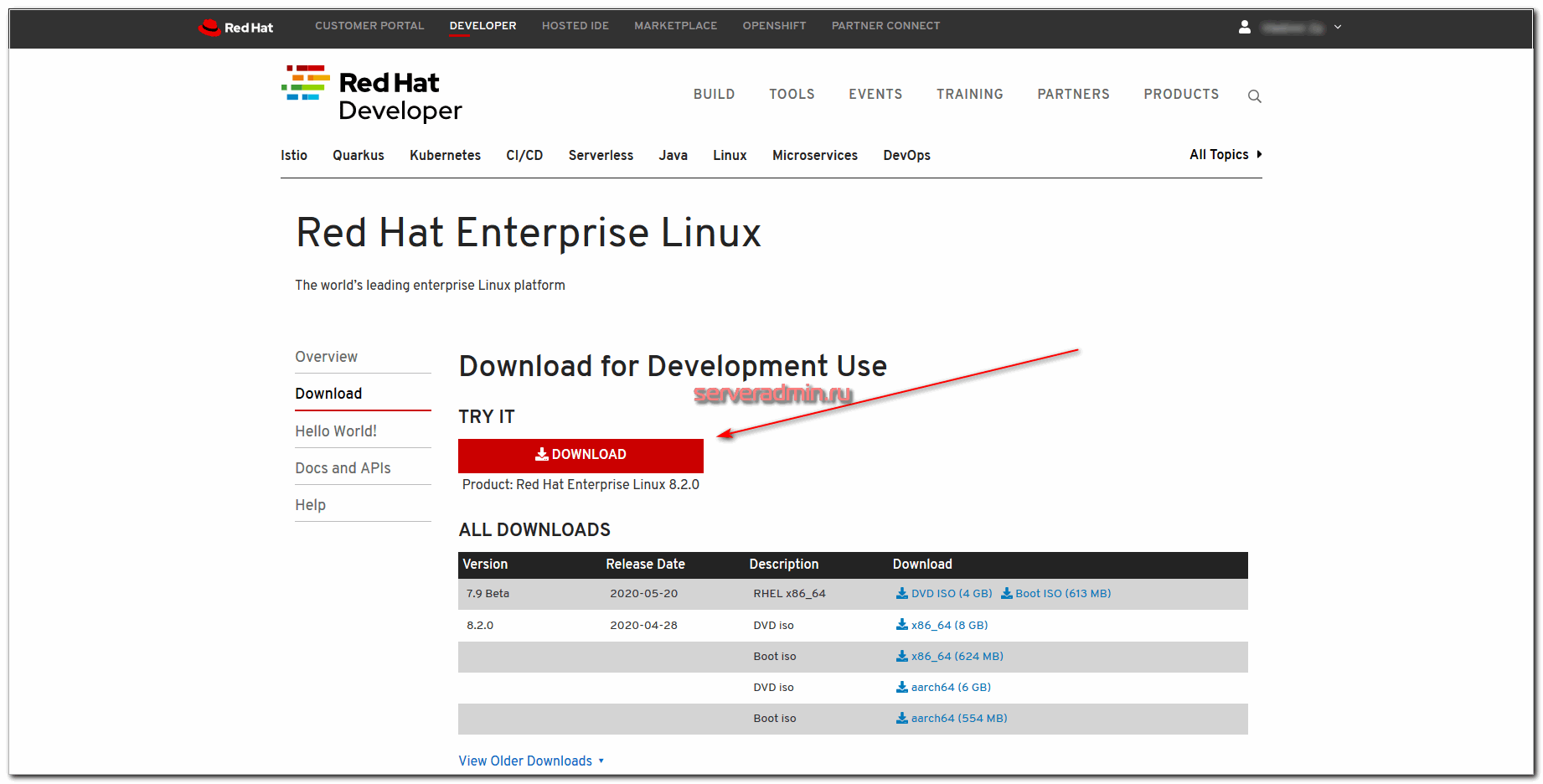This screenshot has height=784, width=1543.
Task: Open the Overview side tab
Action: (x=326, y=357)
